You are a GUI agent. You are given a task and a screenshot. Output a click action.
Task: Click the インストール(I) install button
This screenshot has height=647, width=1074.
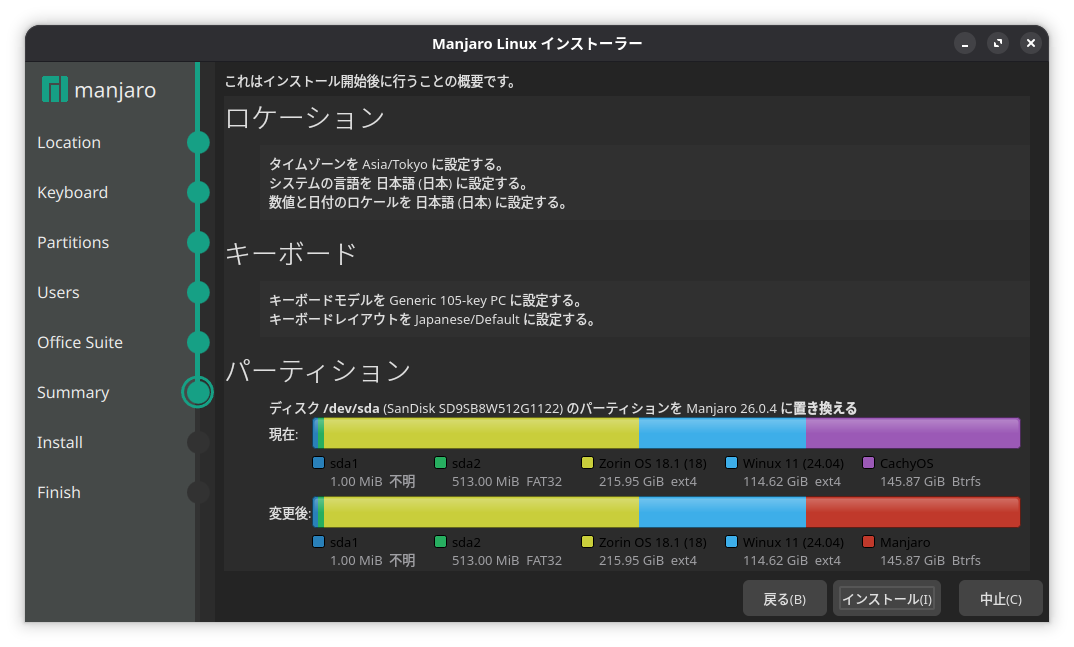coord(886,599)
